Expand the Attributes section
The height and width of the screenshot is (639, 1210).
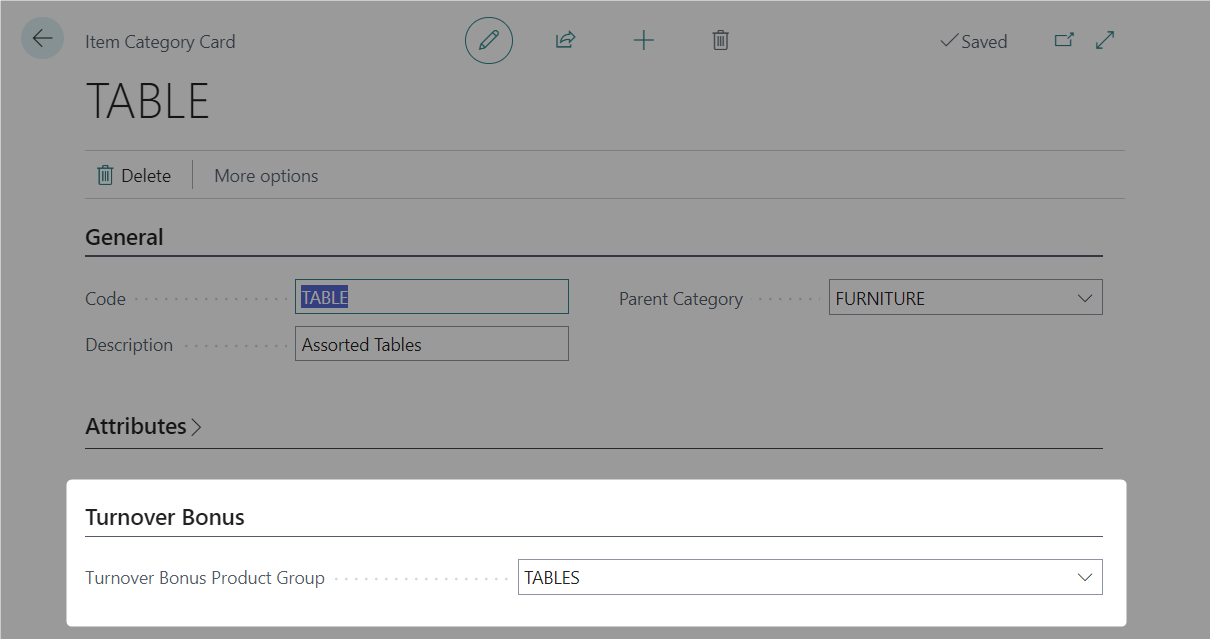point(143,426)
